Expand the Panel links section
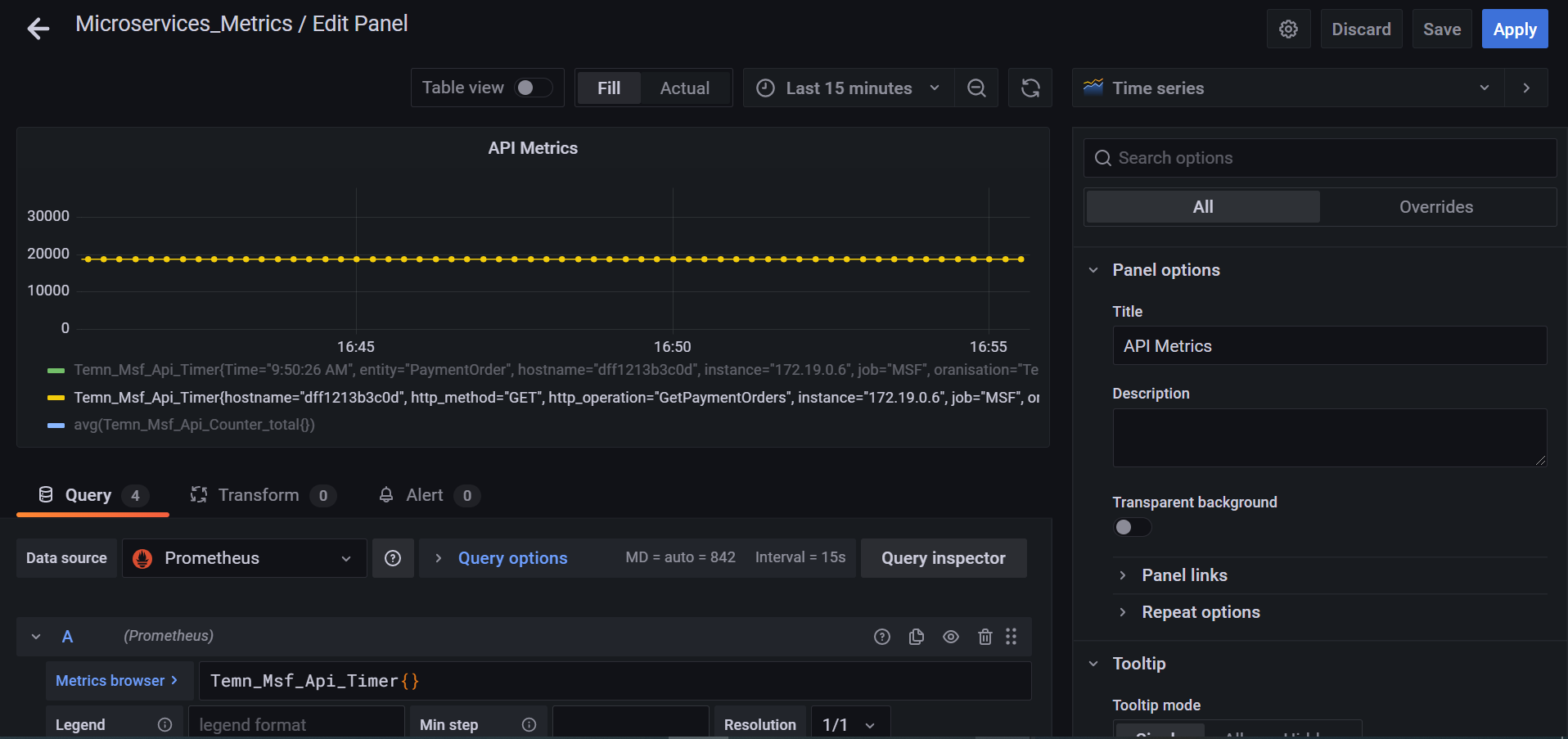 1183,575
